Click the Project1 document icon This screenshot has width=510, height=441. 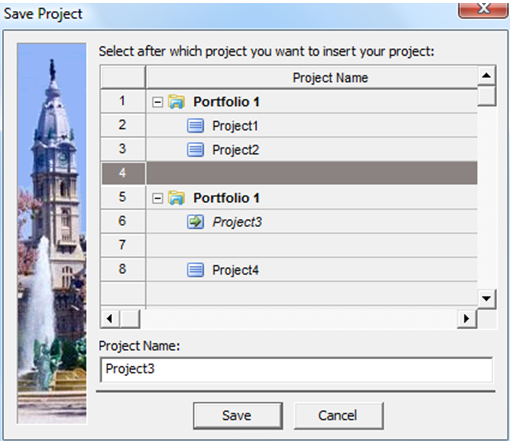[195, 126]
